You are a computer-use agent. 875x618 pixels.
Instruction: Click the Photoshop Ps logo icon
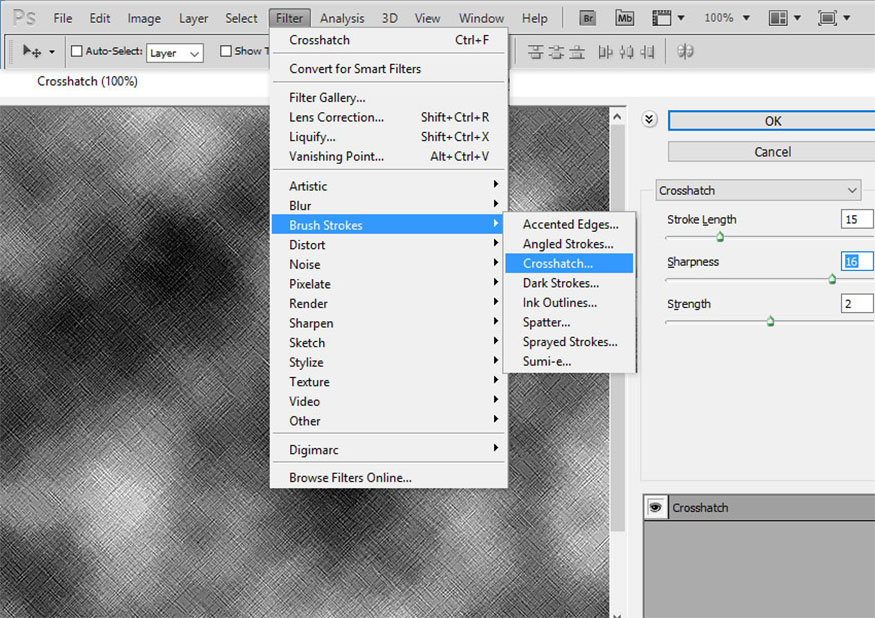[x=23, y=18]
